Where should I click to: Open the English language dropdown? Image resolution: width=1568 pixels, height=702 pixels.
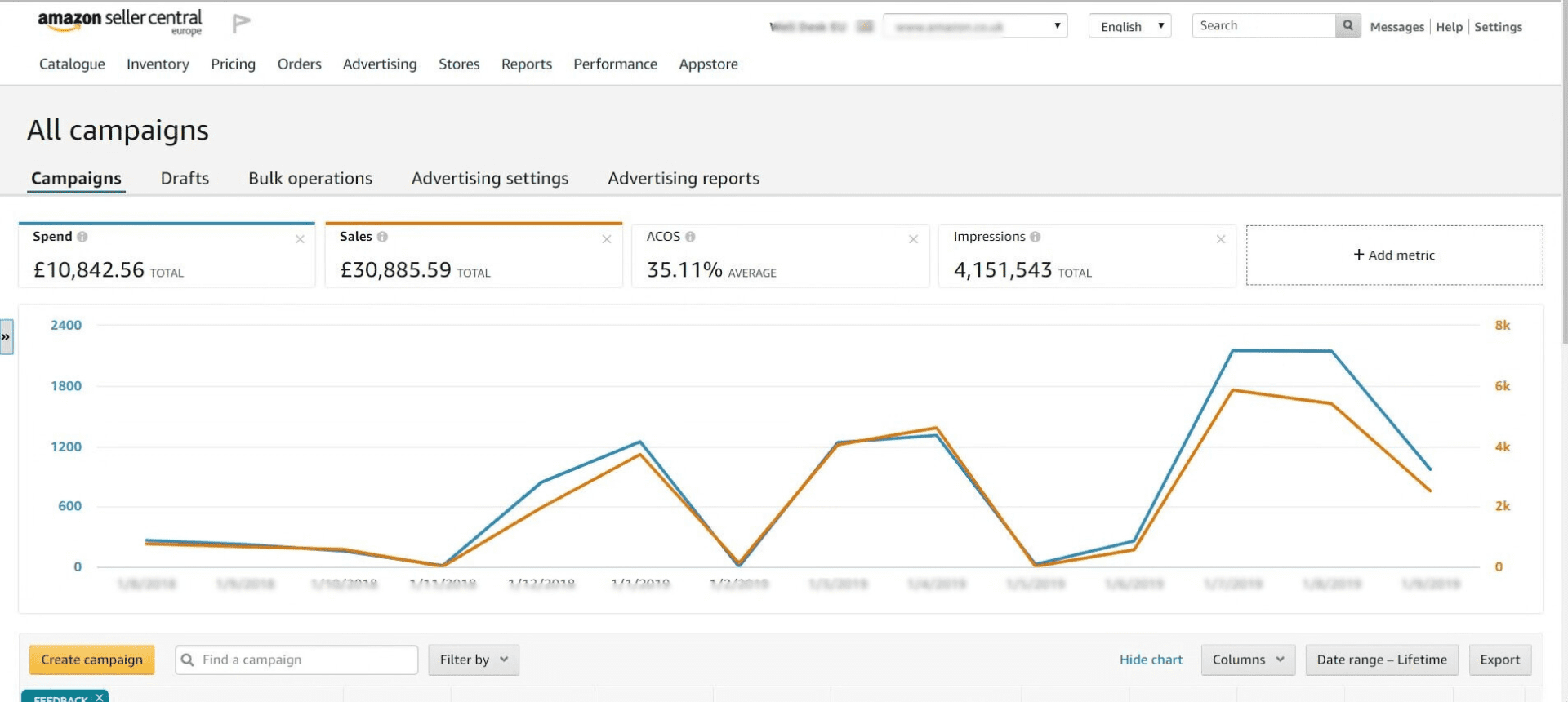coord(1129,26)
